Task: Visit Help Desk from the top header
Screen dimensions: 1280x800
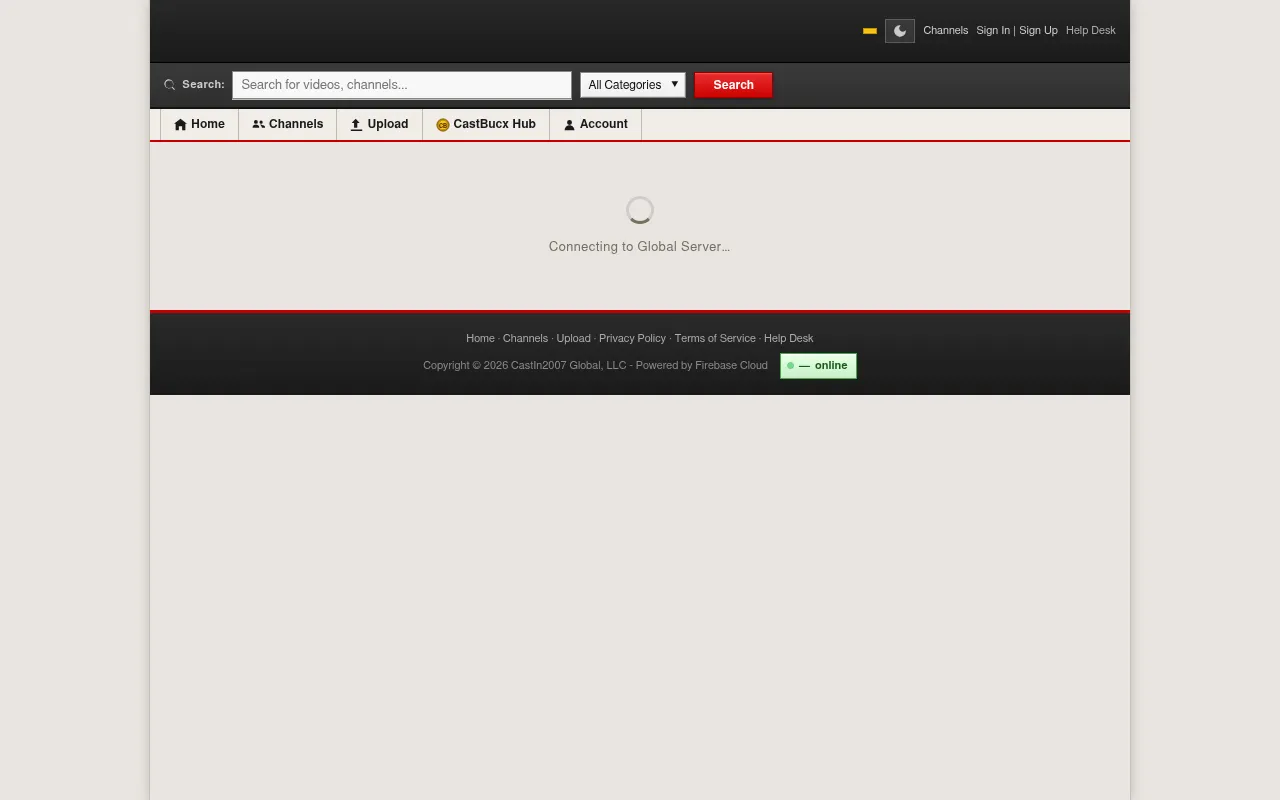Action: coord(1091,31)
